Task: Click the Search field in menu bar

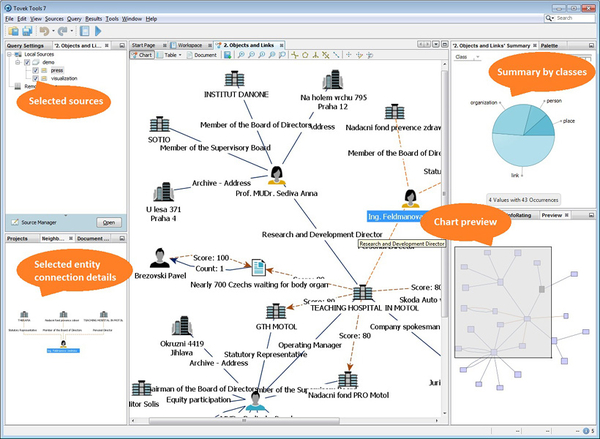Action: (569, 18)
